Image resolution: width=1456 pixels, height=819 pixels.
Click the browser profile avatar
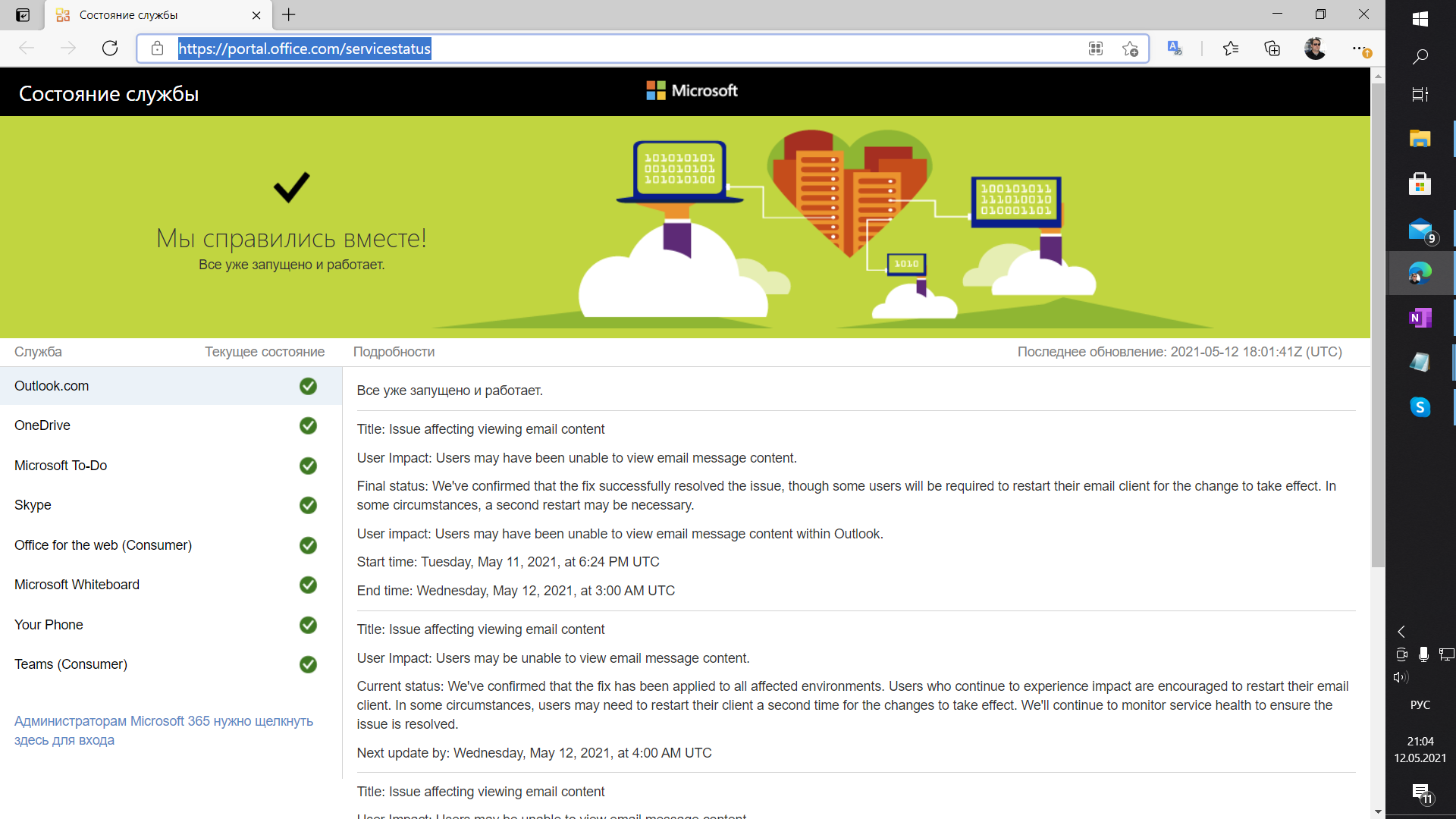click(x=1315, y=49)
